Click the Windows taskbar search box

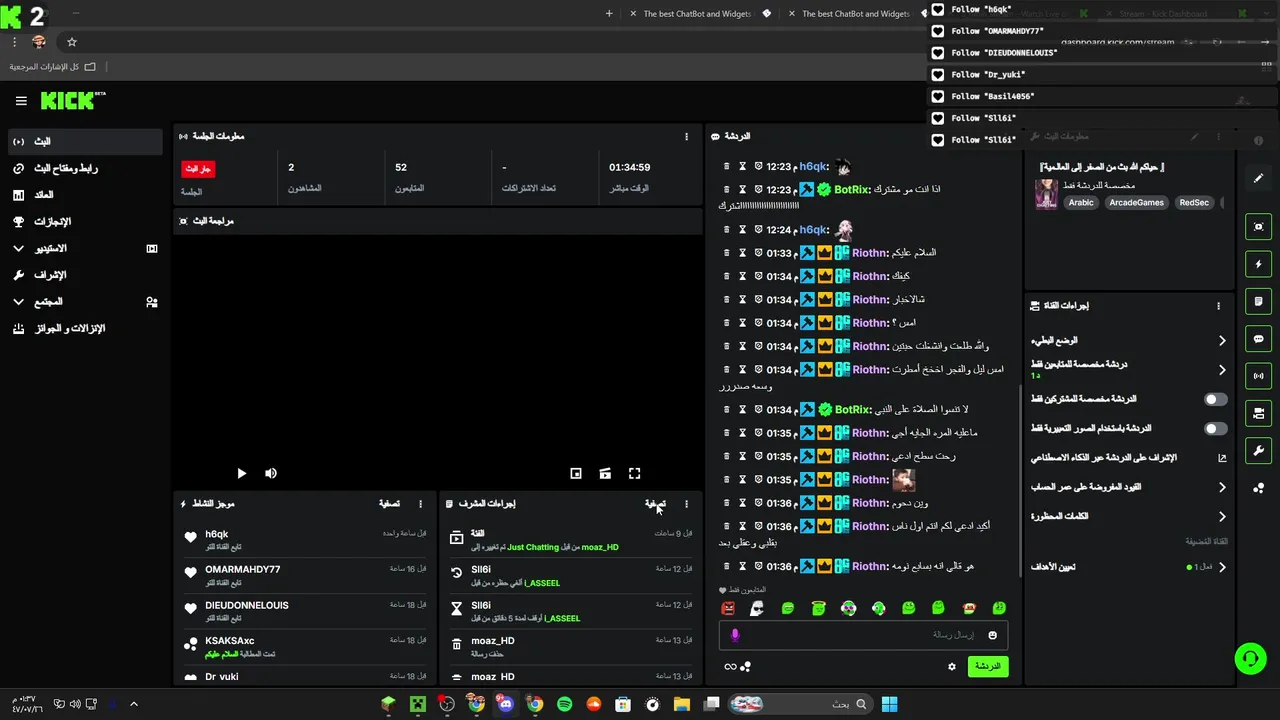pyautogui.click(x=798, y=704)
